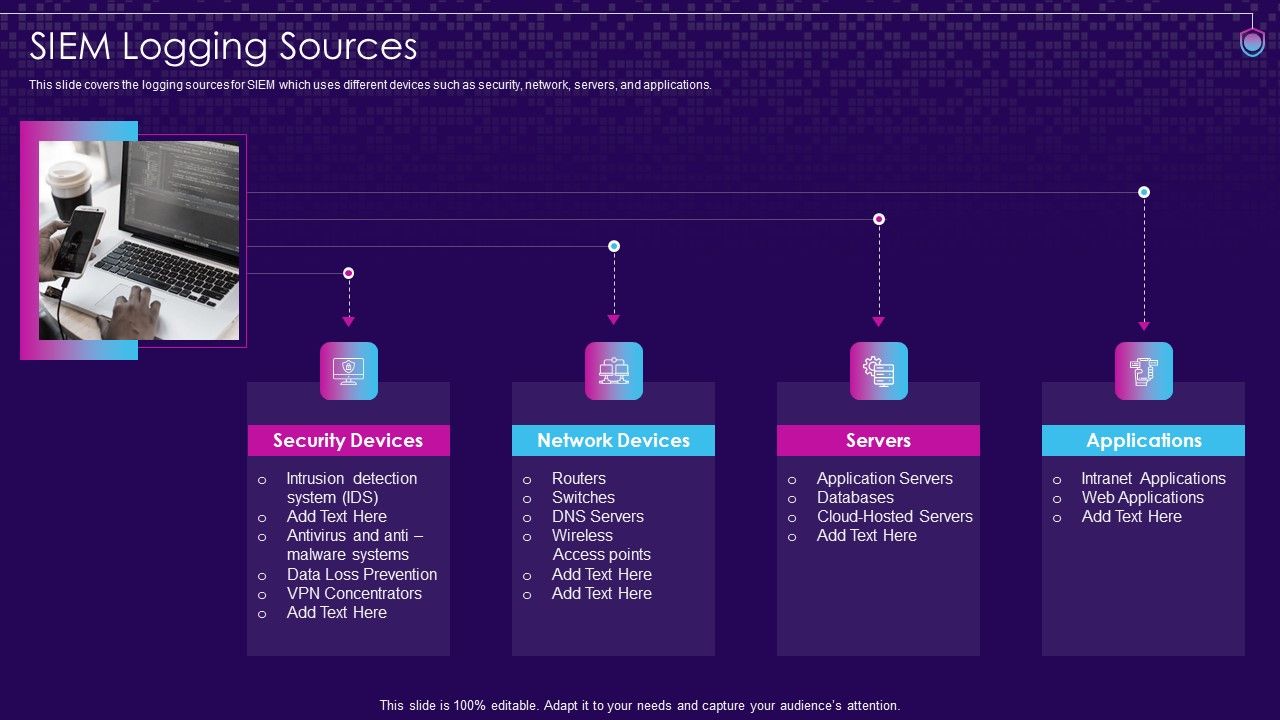The image size is (1280, 720).
Task: Click 'Switches' bullet
Action: (583, 497)
